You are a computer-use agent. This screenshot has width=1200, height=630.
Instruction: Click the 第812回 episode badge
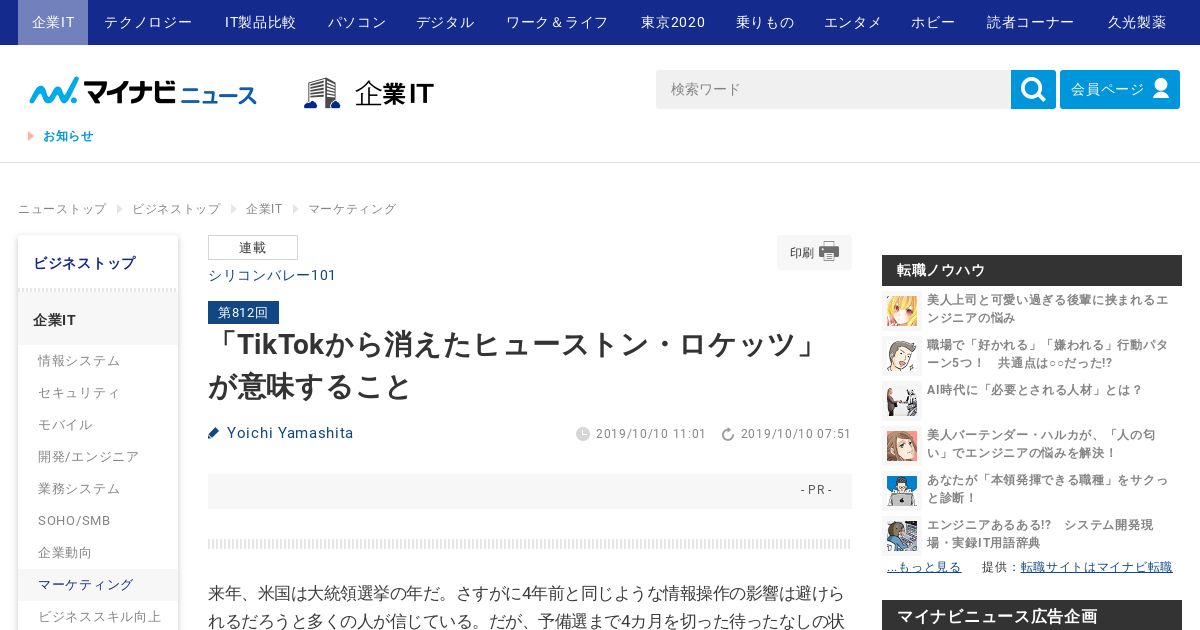[x=243, y=313]
